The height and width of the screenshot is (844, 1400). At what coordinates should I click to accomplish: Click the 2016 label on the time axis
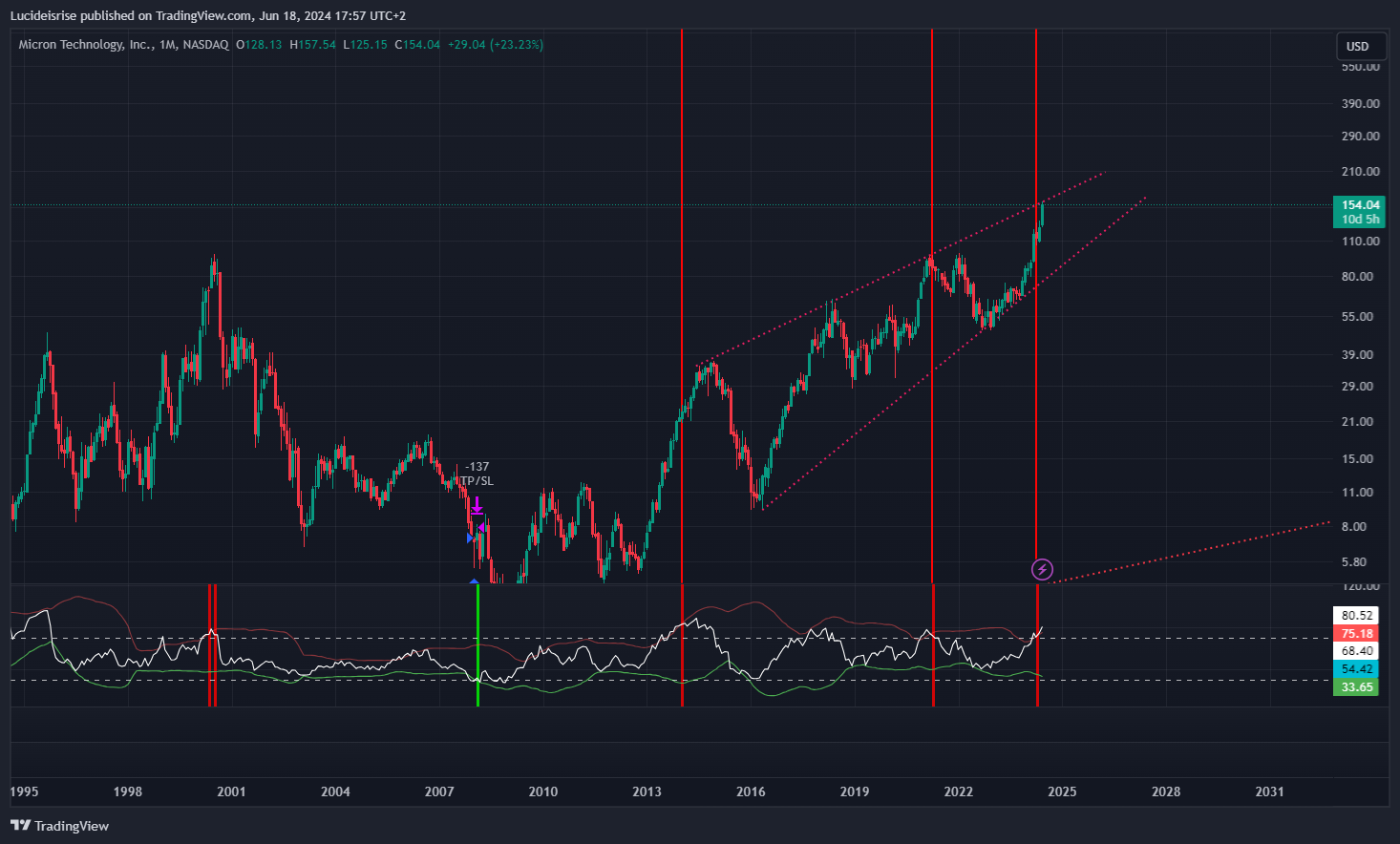tap(751, 791)
